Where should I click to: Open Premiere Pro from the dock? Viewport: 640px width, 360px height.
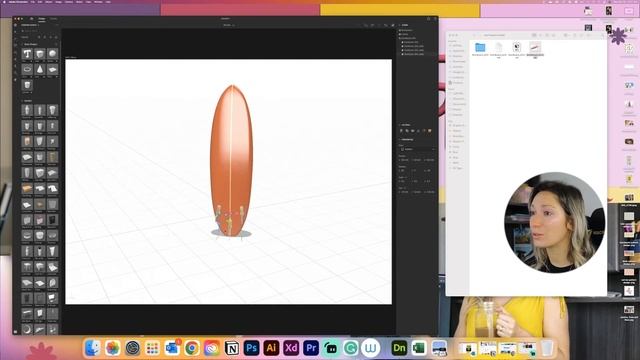[311, 348]
